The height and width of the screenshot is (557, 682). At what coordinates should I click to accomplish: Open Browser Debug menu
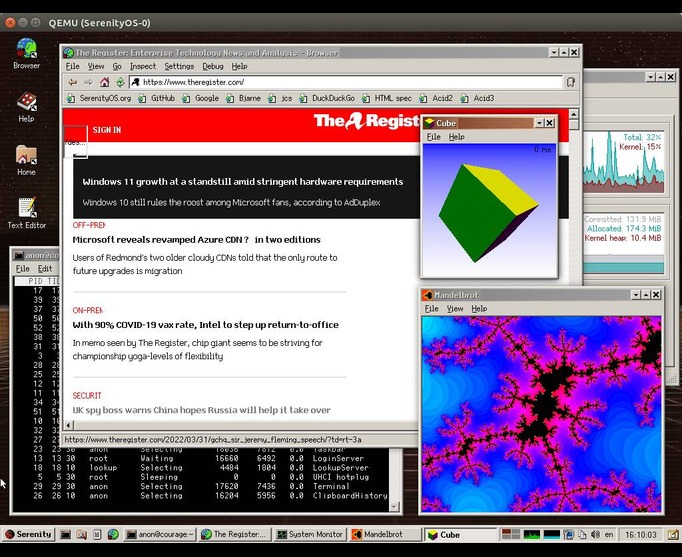[213, 67]
